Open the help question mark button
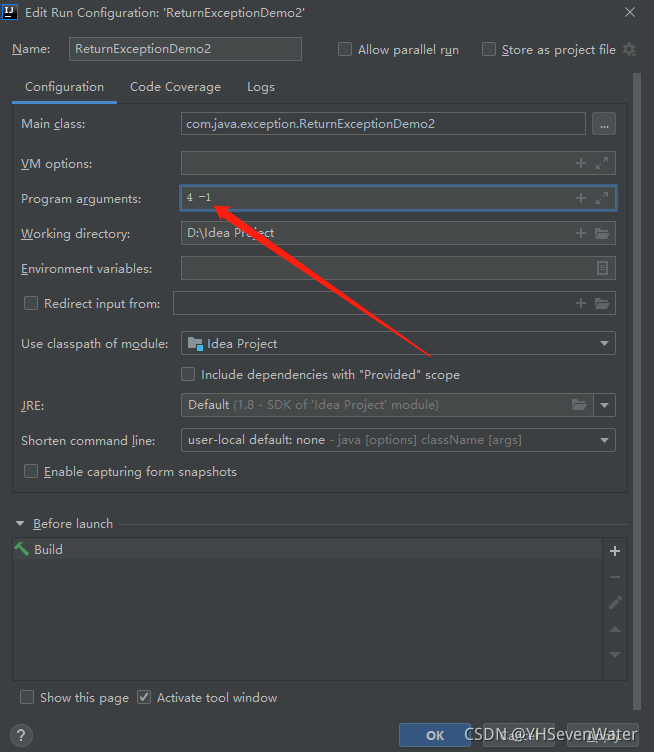654x752 pixels. click(21, 735)
